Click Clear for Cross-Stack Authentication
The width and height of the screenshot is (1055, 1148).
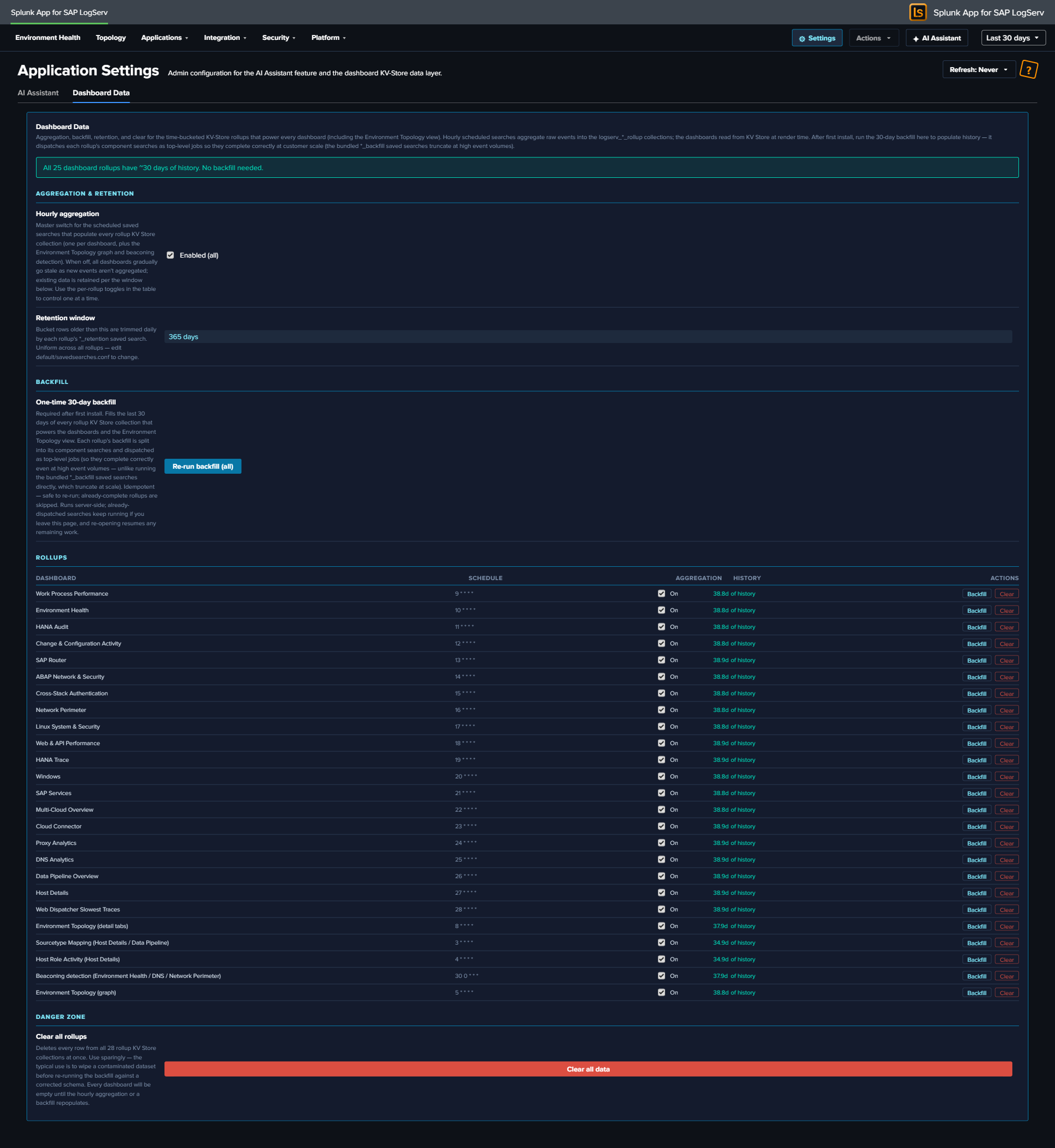pos(1006,693)
